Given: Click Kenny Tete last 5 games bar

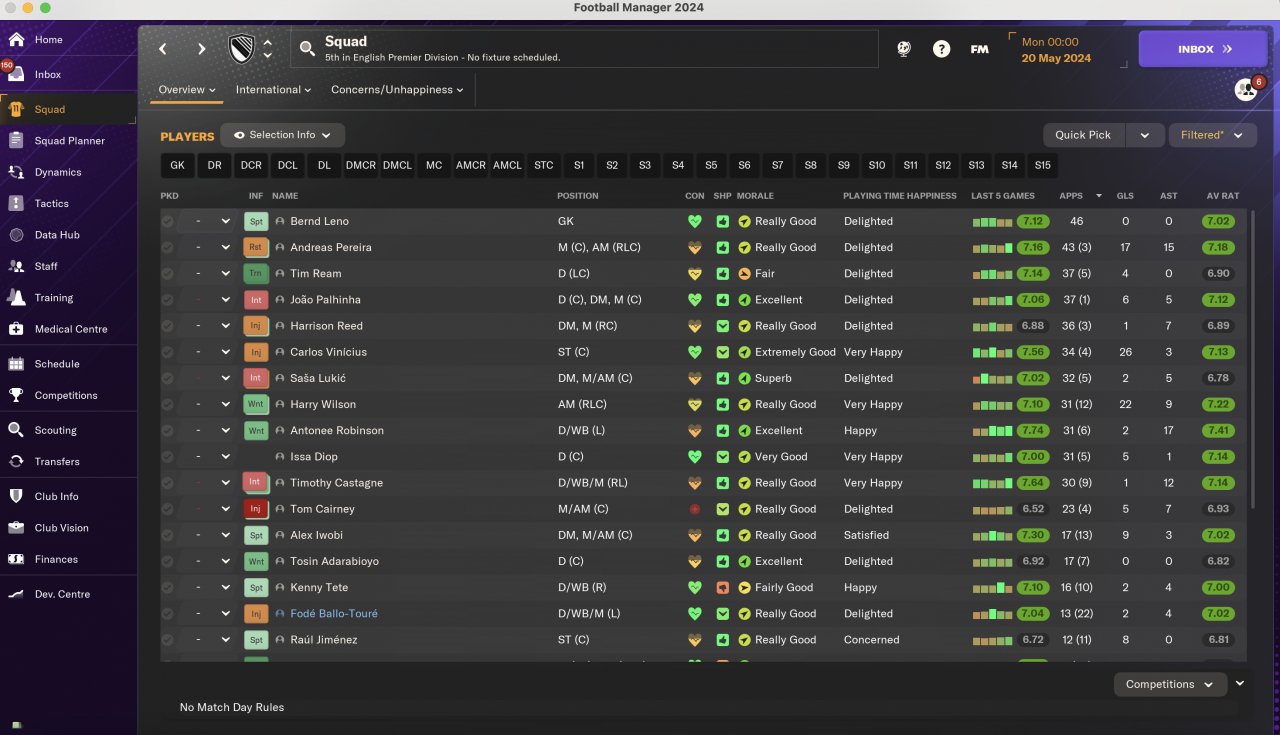Looking at the screenshot, I should 993,587.
